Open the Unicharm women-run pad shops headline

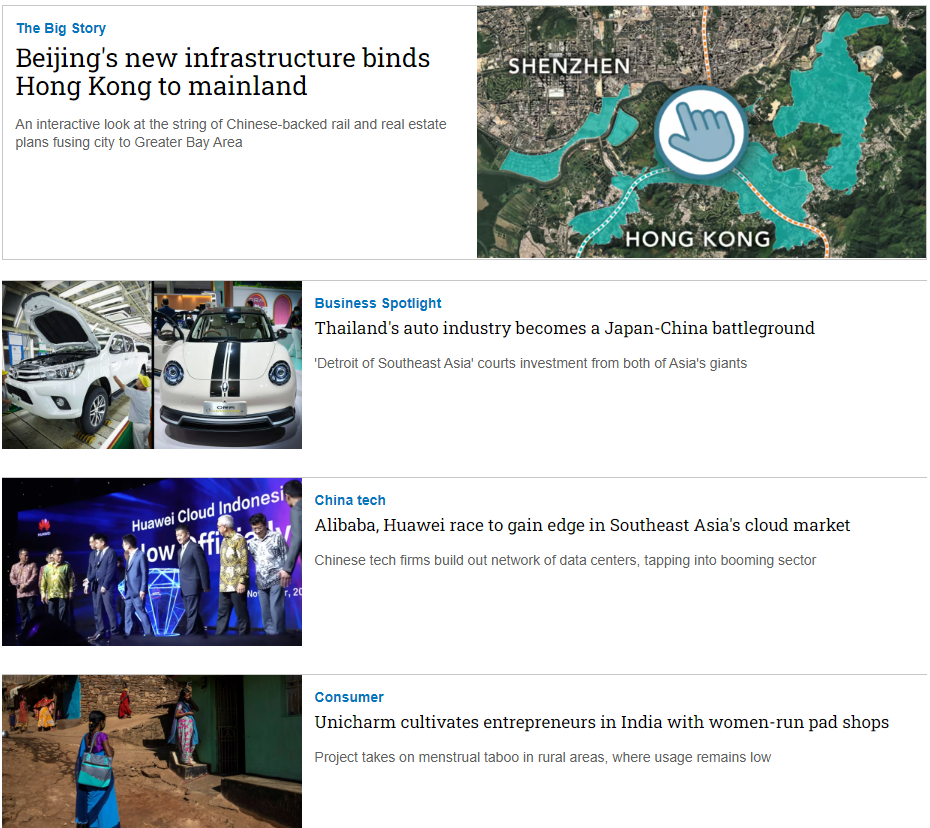coord(601,722)
